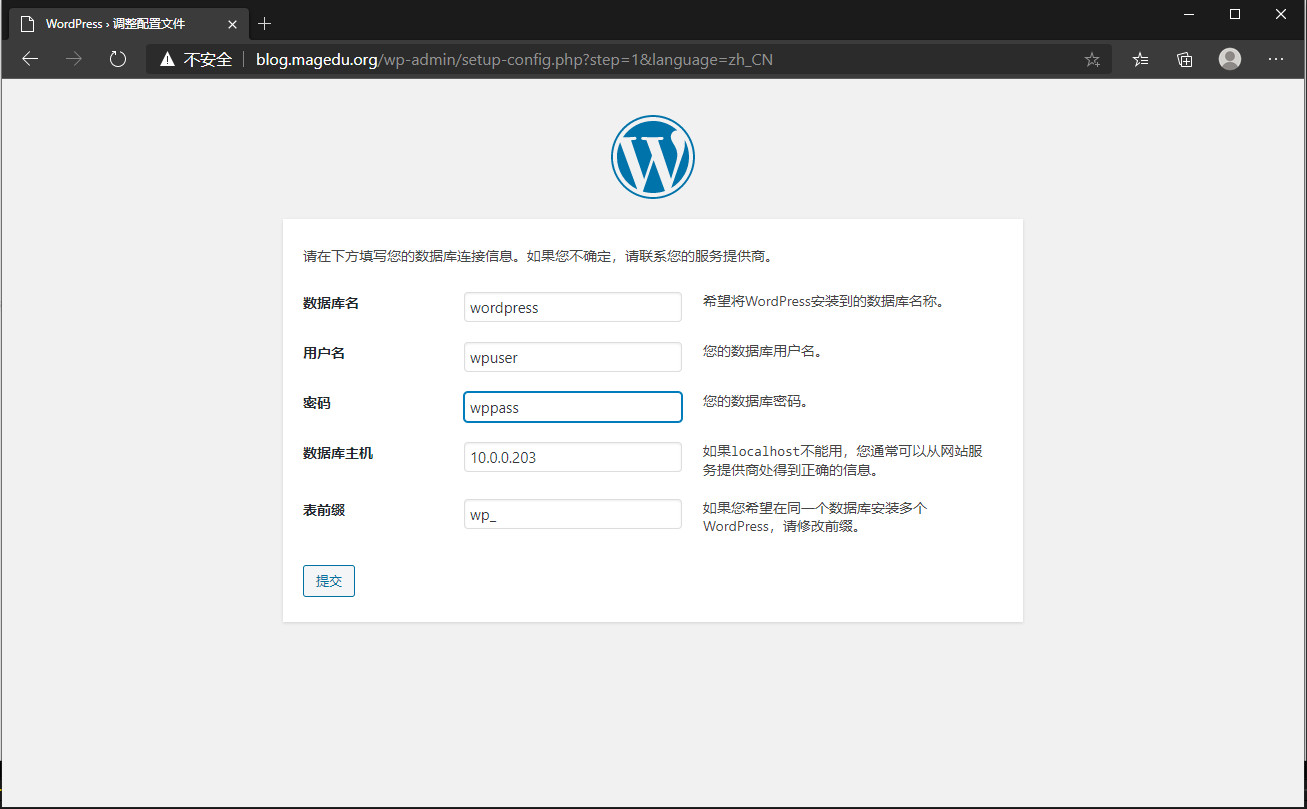Click the address bar URL
Viewport: 1307px width, 809px height.
[x=514, y=60]
